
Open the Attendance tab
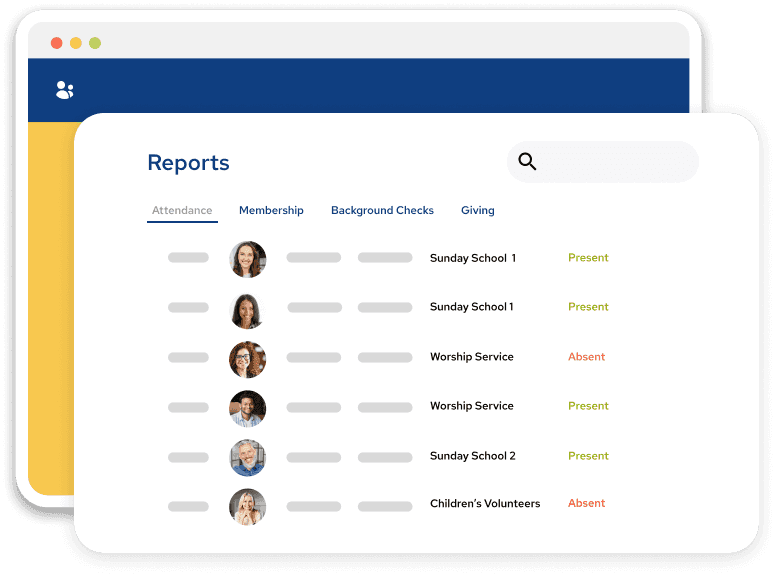tap(182, 210)
